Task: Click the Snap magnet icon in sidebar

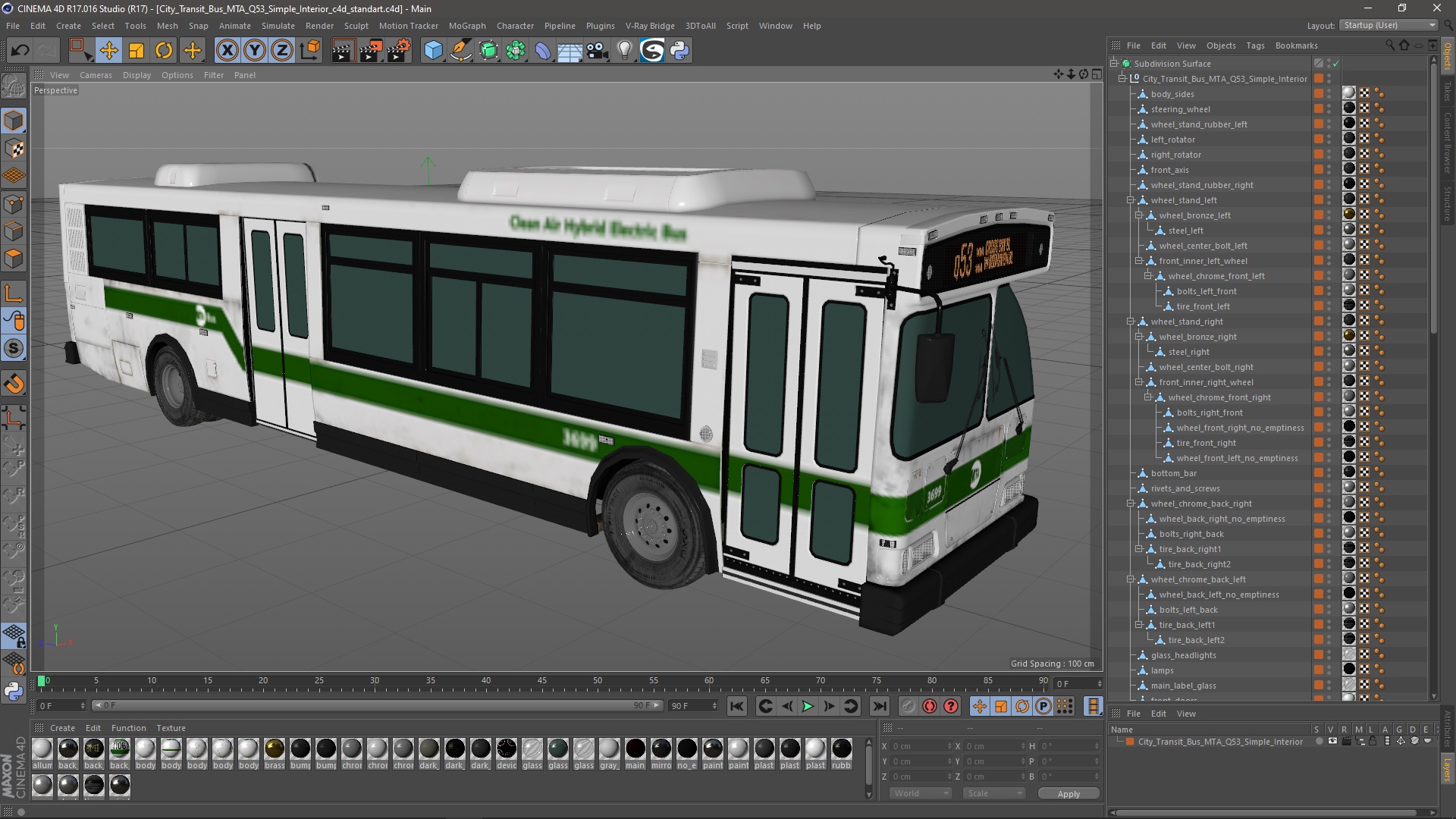Action: tap(14, 384)
